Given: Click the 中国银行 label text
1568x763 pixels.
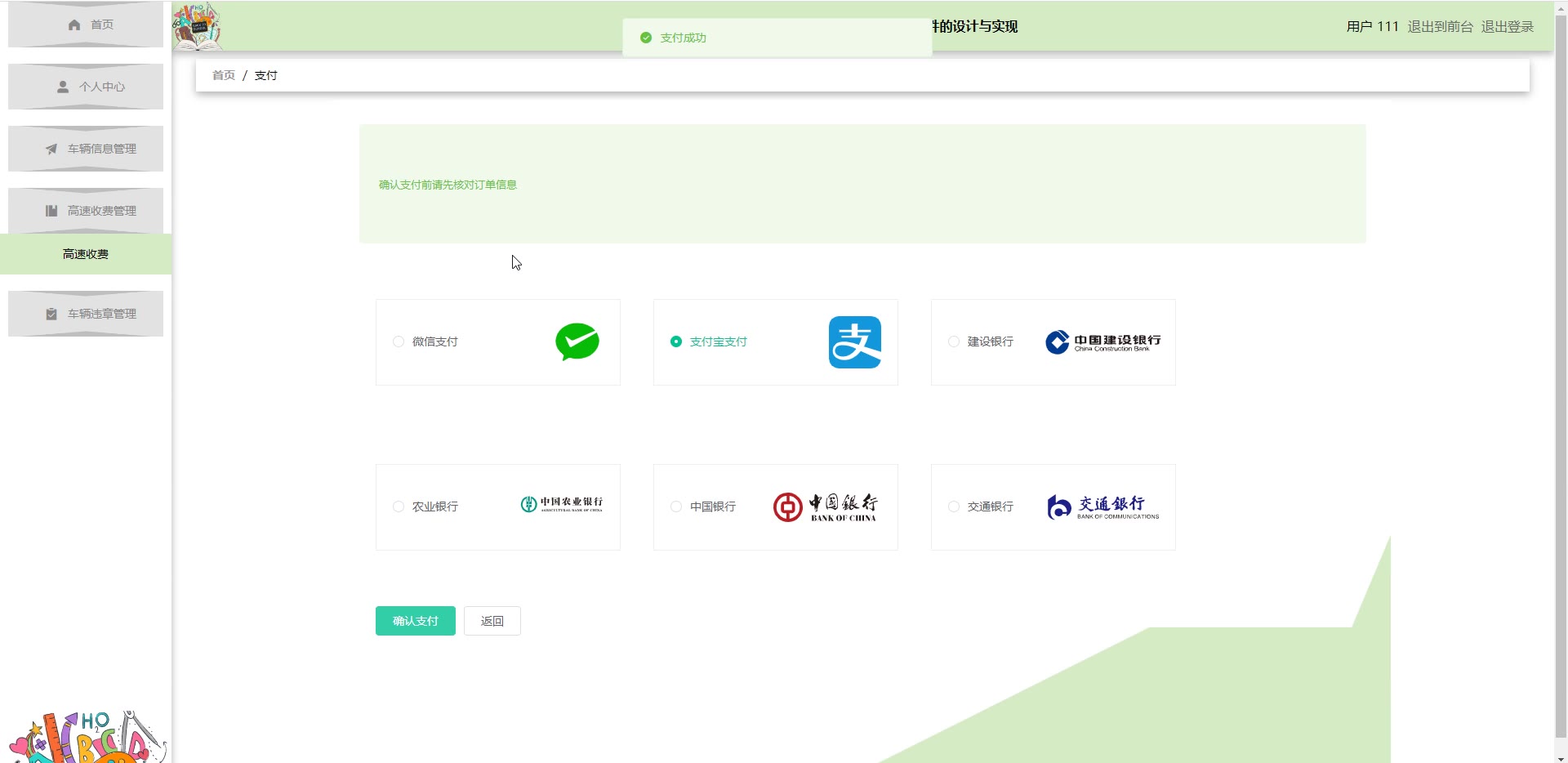Looking at the screenshot, I should tap(713, 506).
